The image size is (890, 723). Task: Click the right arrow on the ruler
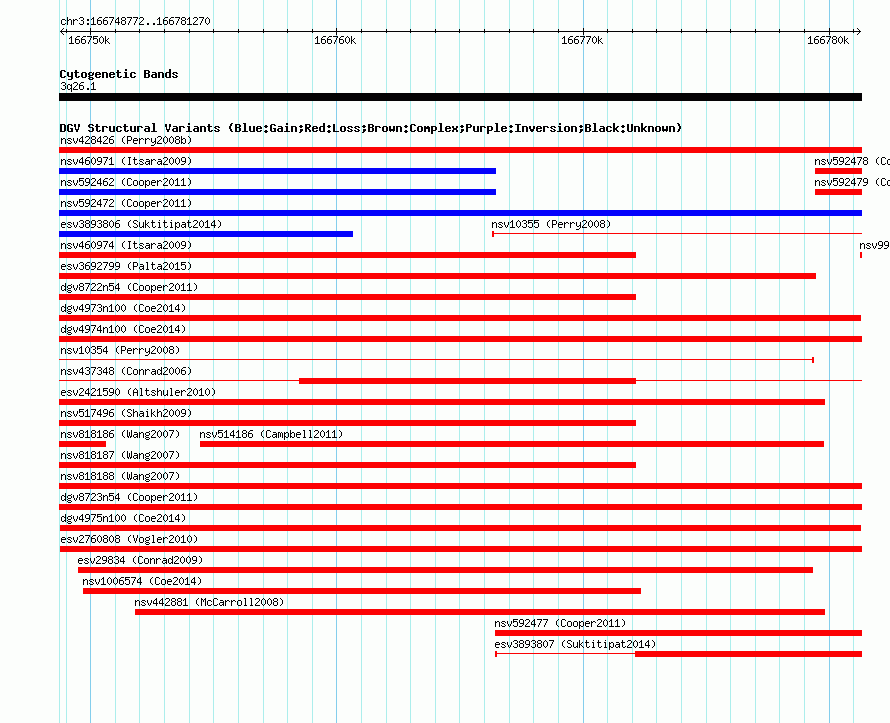(858, 32)
